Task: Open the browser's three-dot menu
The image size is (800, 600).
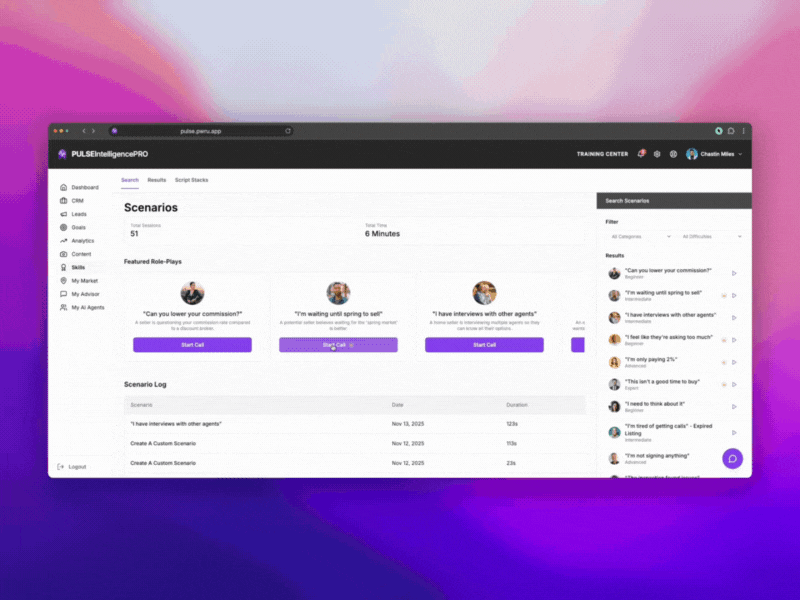Action: coord(743,131)
